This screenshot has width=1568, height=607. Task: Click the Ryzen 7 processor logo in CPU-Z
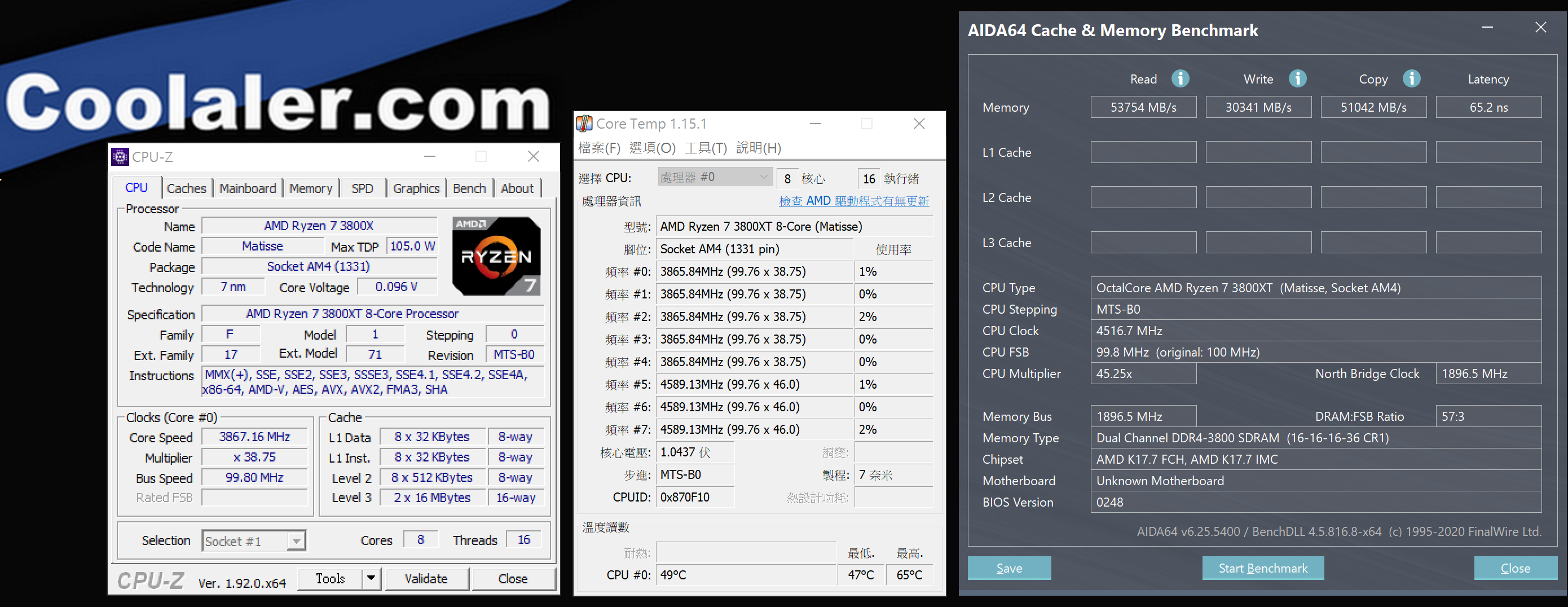[x=496, y=256]
